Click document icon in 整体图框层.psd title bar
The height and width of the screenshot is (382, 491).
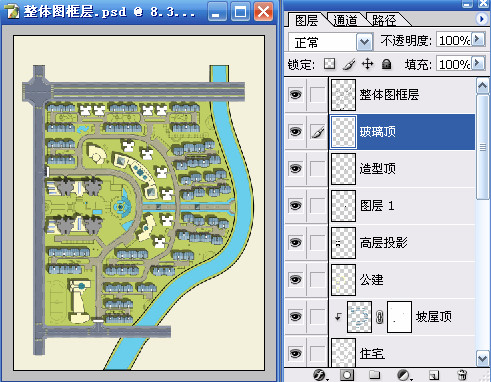point(12,12)
